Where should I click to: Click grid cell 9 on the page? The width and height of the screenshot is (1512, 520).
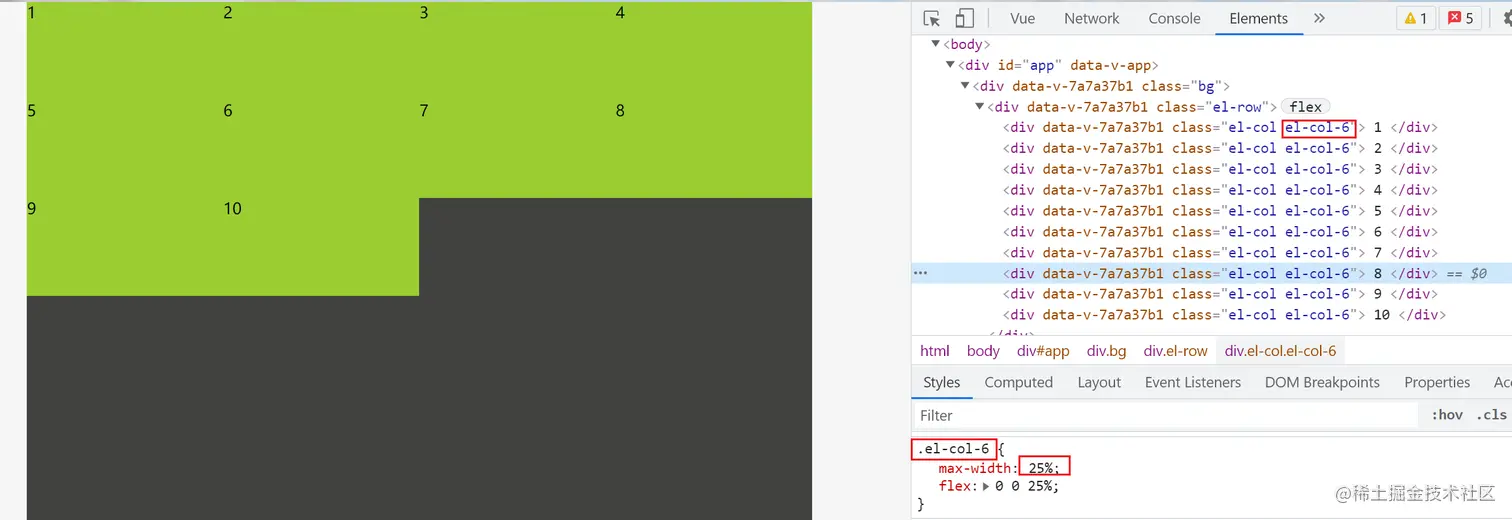(x=125, y=246)
